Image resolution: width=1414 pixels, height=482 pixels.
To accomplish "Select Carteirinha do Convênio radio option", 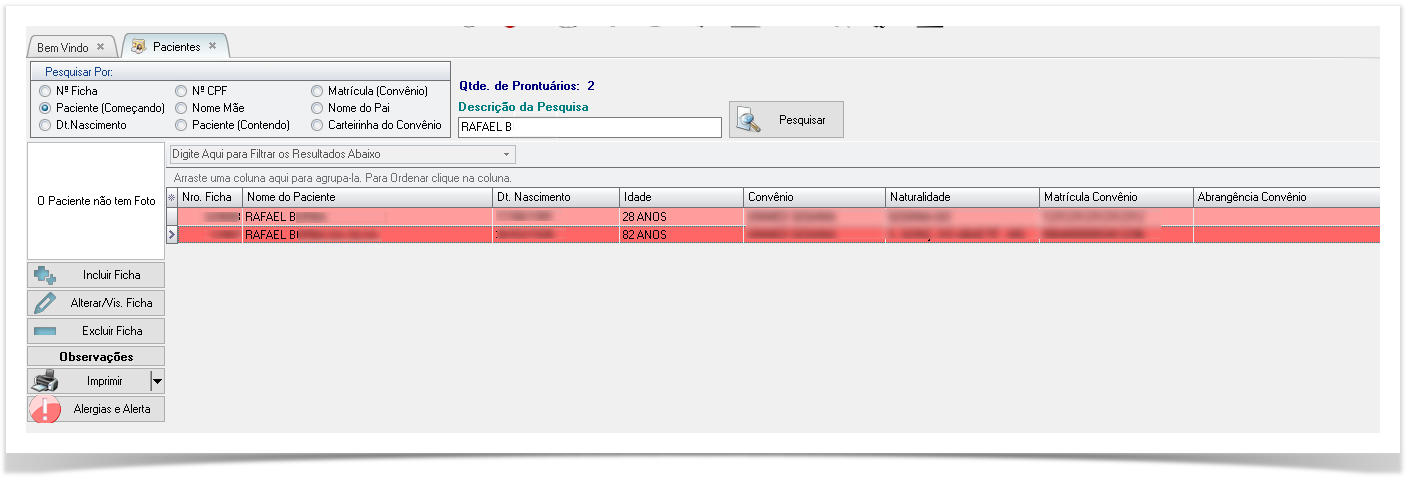I will tap(318, 125).
